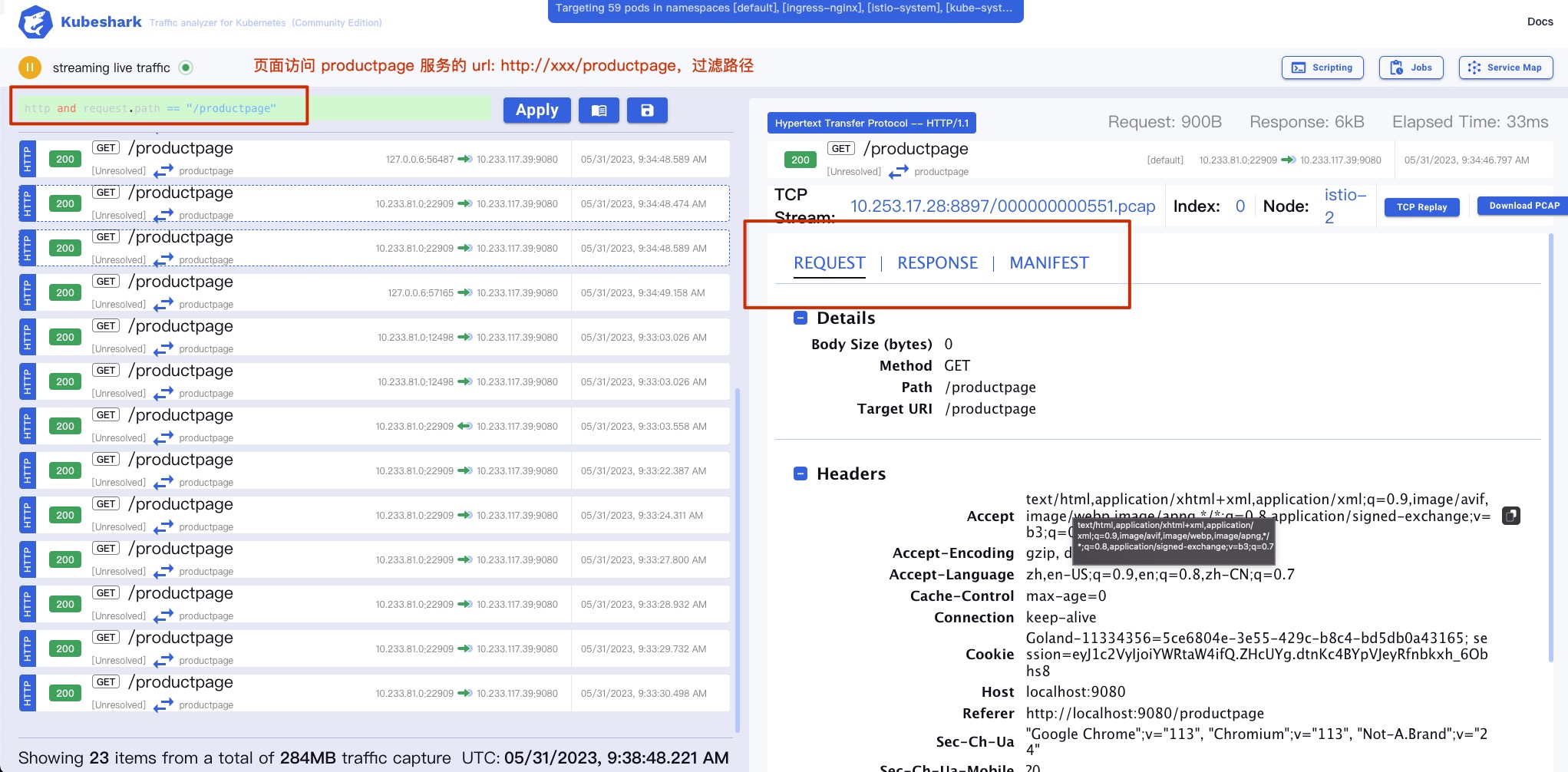Click the Hypertext Transfer Protocol HTTP/1.1 badge

coord(871,123)
